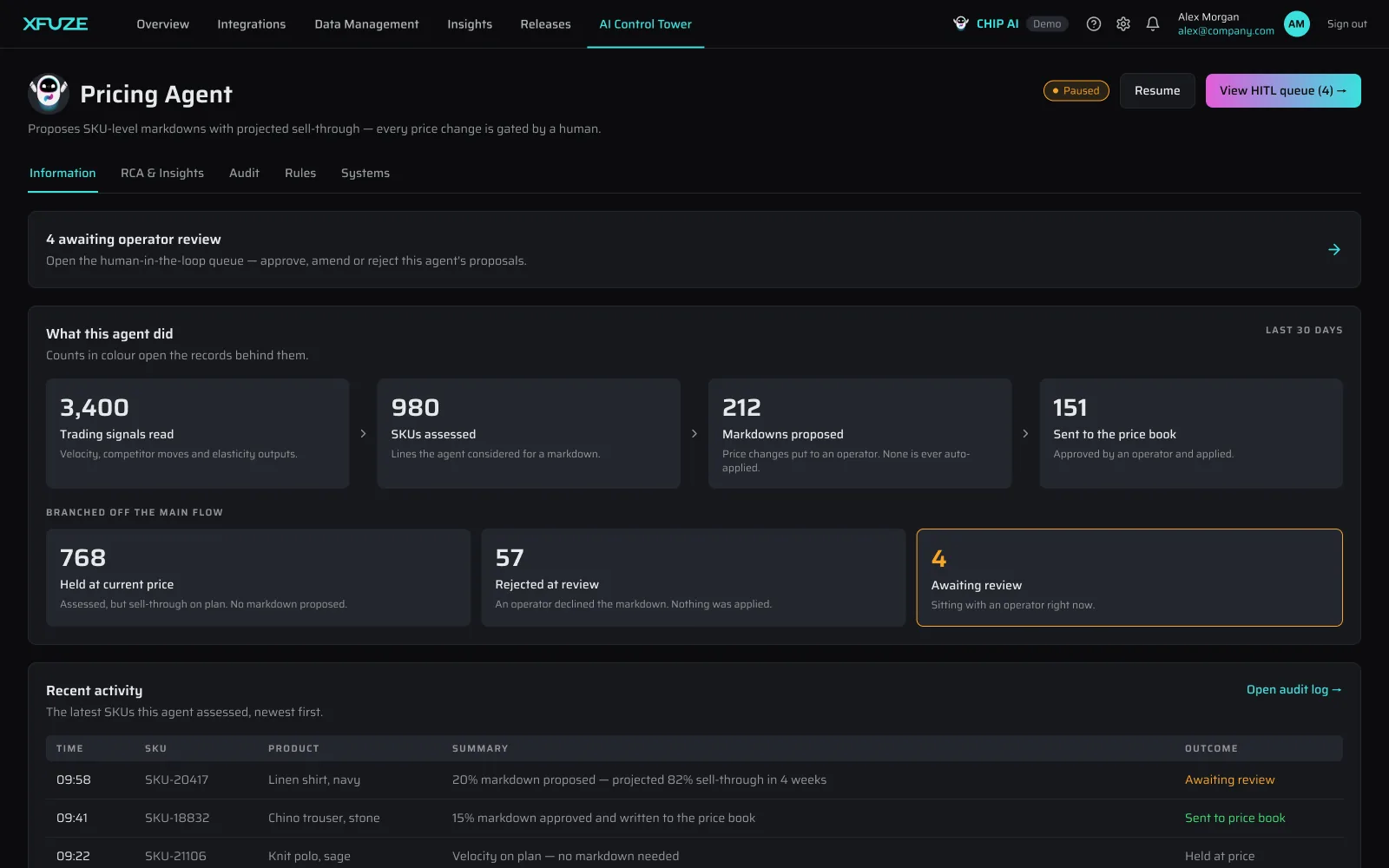Click Sign out link
This screenshot has height=868, width=1389.
[x=1346, y=24]
